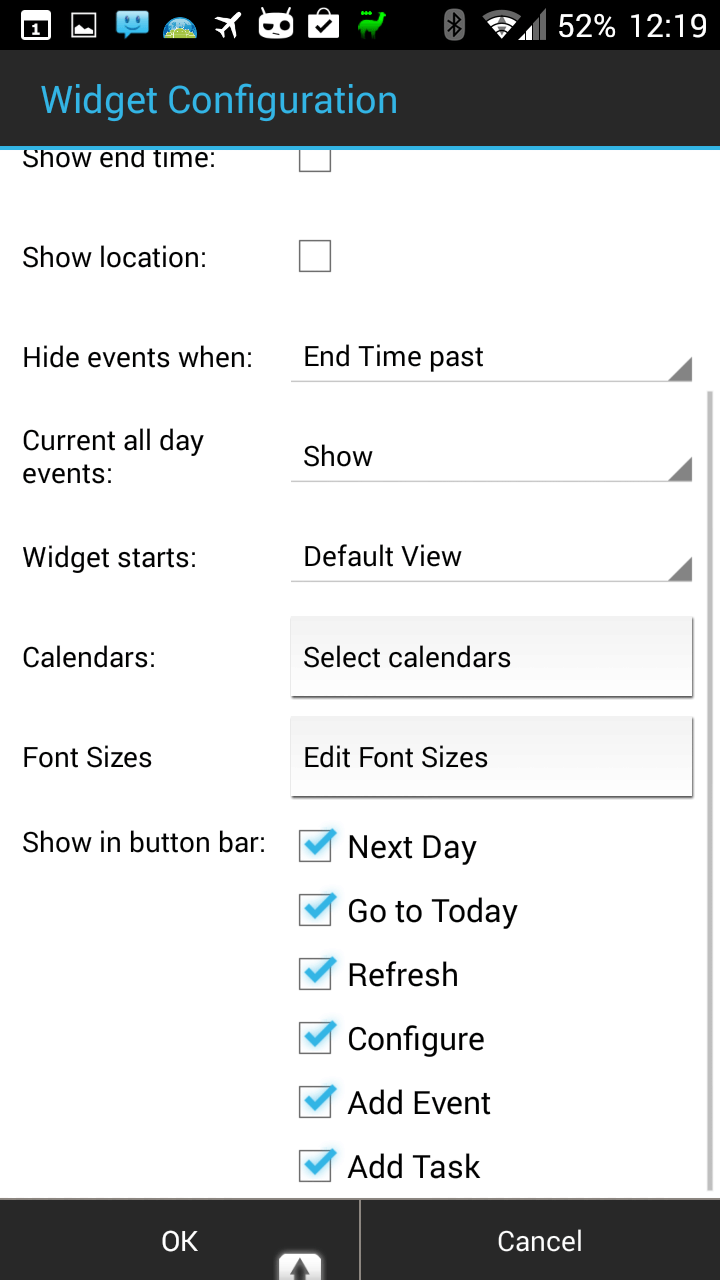Tap the Bluetooth status icon
The width and height of the screenshot is (720, 1280).
tap(454, 25)
